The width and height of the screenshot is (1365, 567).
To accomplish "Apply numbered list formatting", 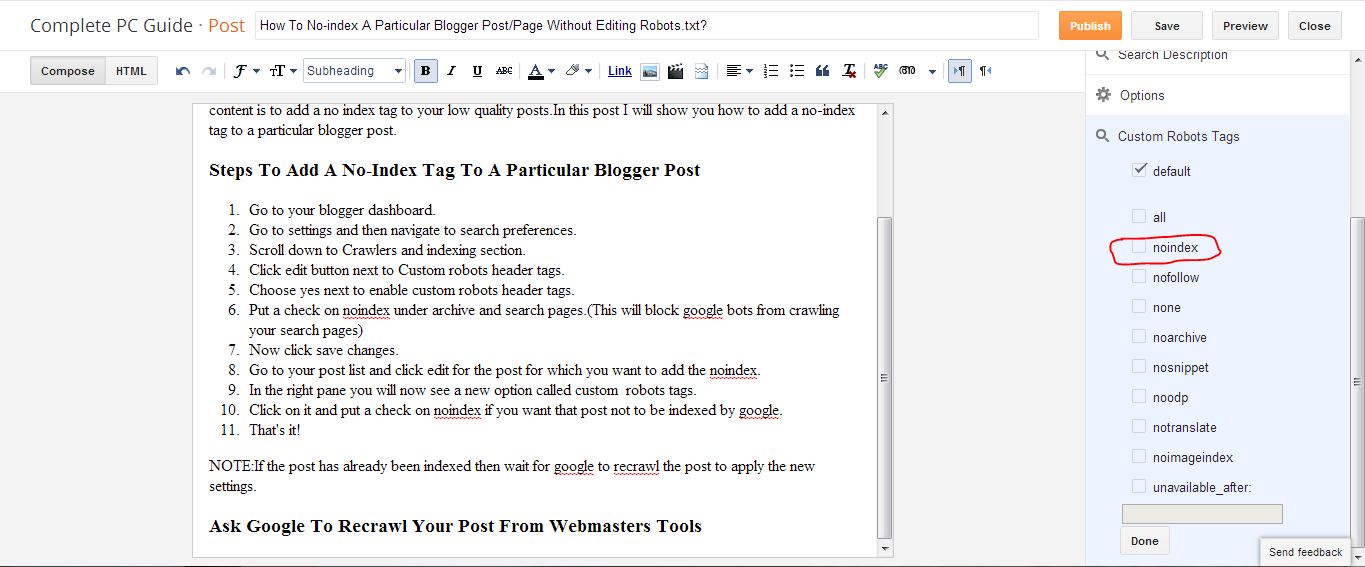I will [771, 71].
